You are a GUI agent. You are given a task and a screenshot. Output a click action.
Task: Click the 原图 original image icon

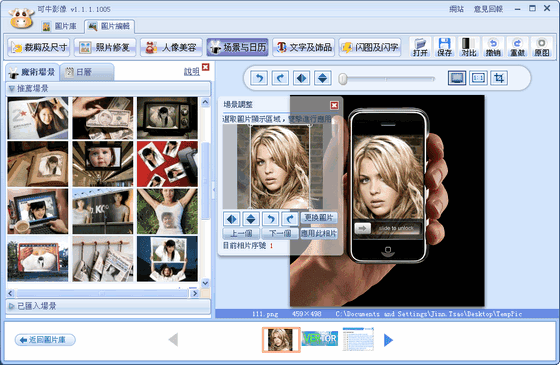click(x=542, y=47)
